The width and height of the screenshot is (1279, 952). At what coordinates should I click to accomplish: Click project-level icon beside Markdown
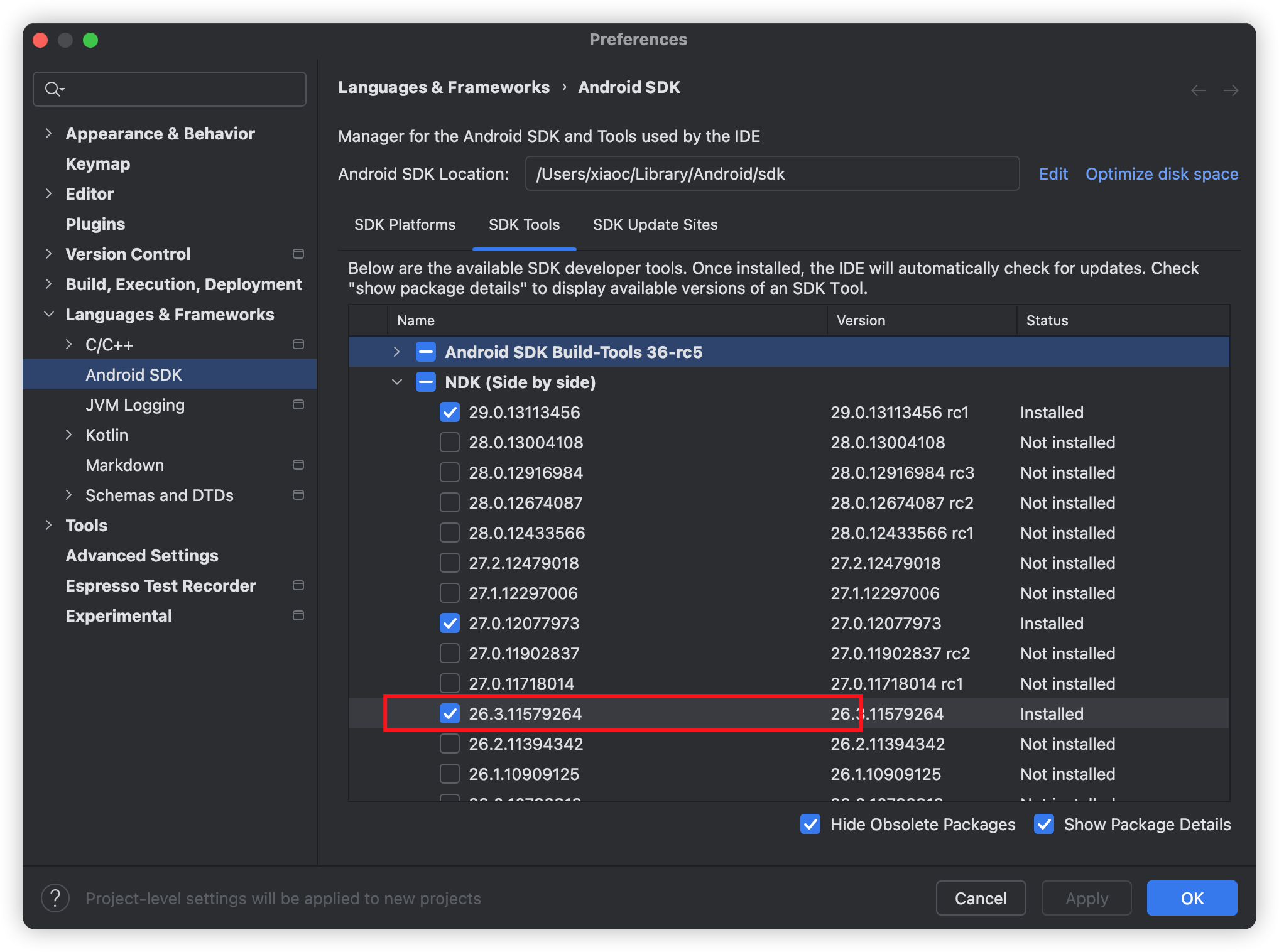[298, 465]
